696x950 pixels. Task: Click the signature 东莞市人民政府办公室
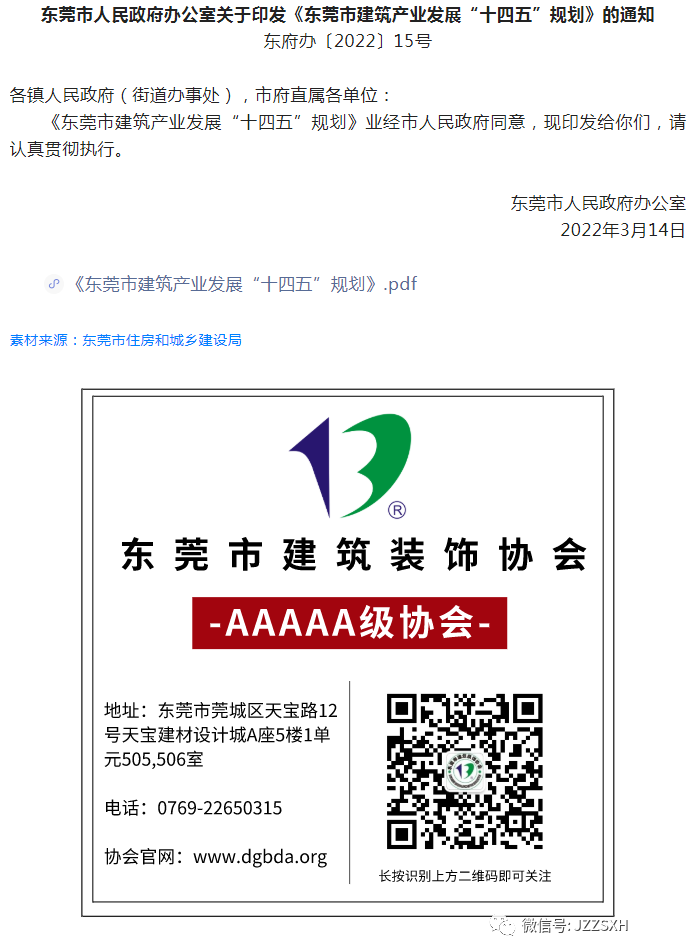point(598,204)
